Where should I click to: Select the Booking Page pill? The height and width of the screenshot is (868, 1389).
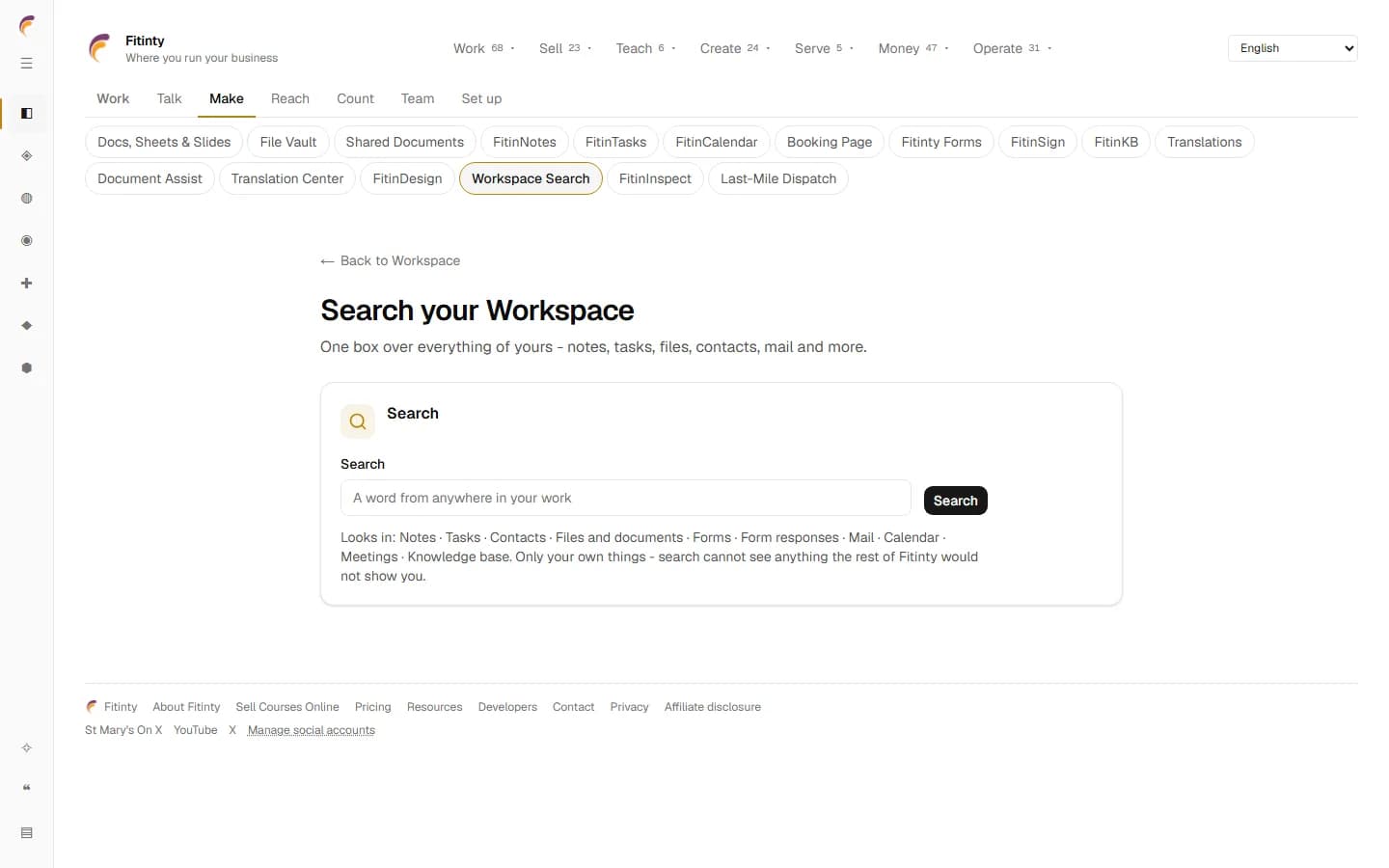[830, 142]
